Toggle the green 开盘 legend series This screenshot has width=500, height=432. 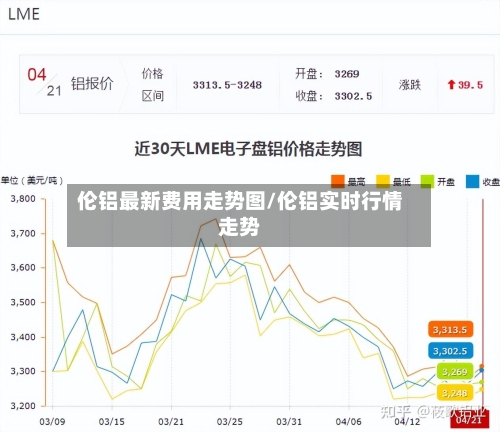coord(438,182)
